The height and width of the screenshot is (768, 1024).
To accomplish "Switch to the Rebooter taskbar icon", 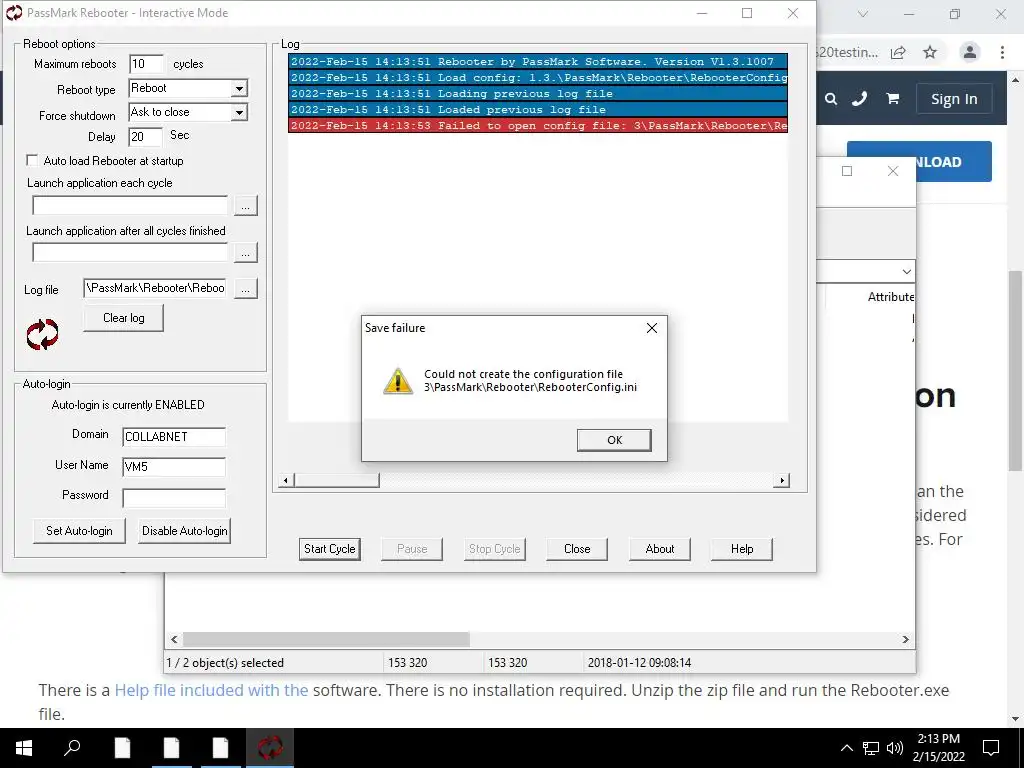I will pos(270,748).
